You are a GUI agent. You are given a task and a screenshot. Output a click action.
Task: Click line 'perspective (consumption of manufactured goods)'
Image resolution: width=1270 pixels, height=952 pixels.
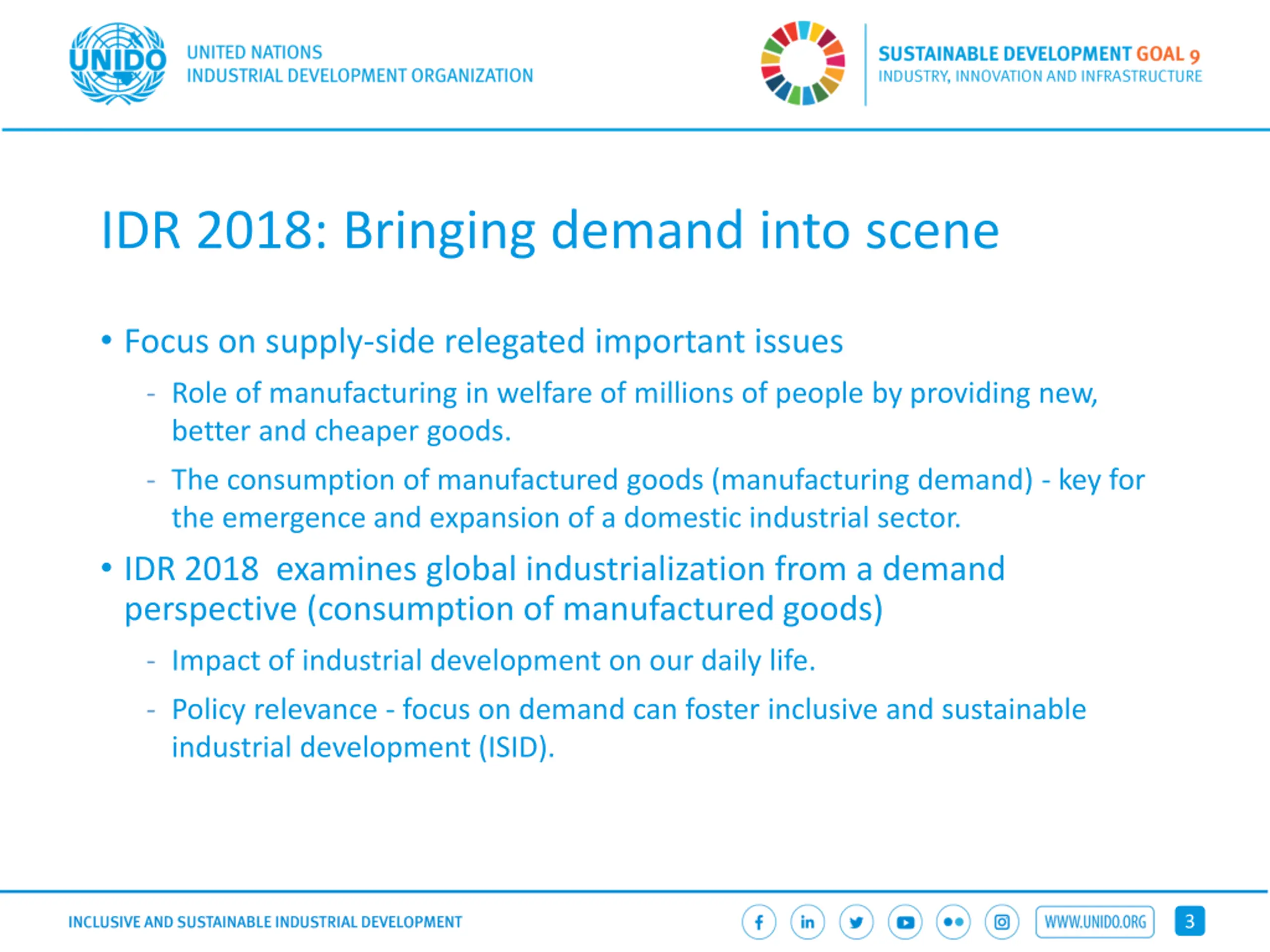504,609
